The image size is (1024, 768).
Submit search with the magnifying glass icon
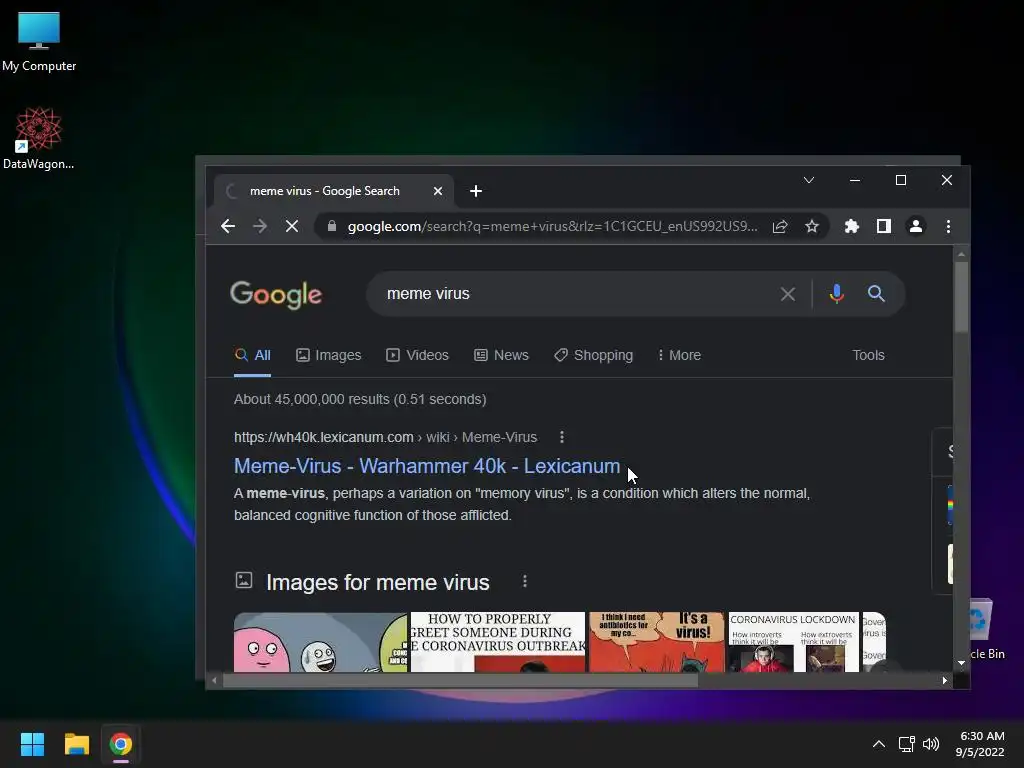coord(876,294)
